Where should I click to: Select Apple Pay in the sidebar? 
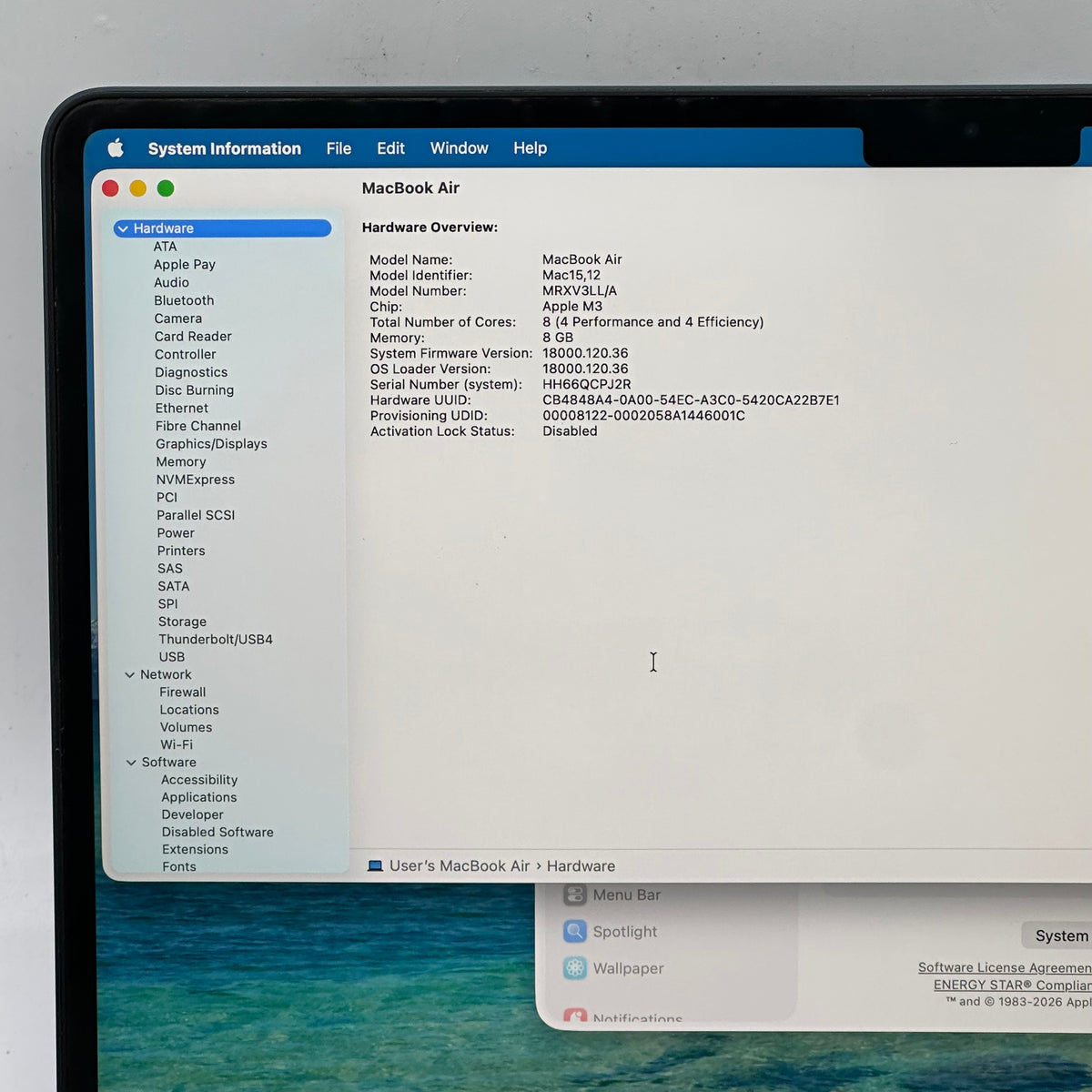[x=185, y=265]
